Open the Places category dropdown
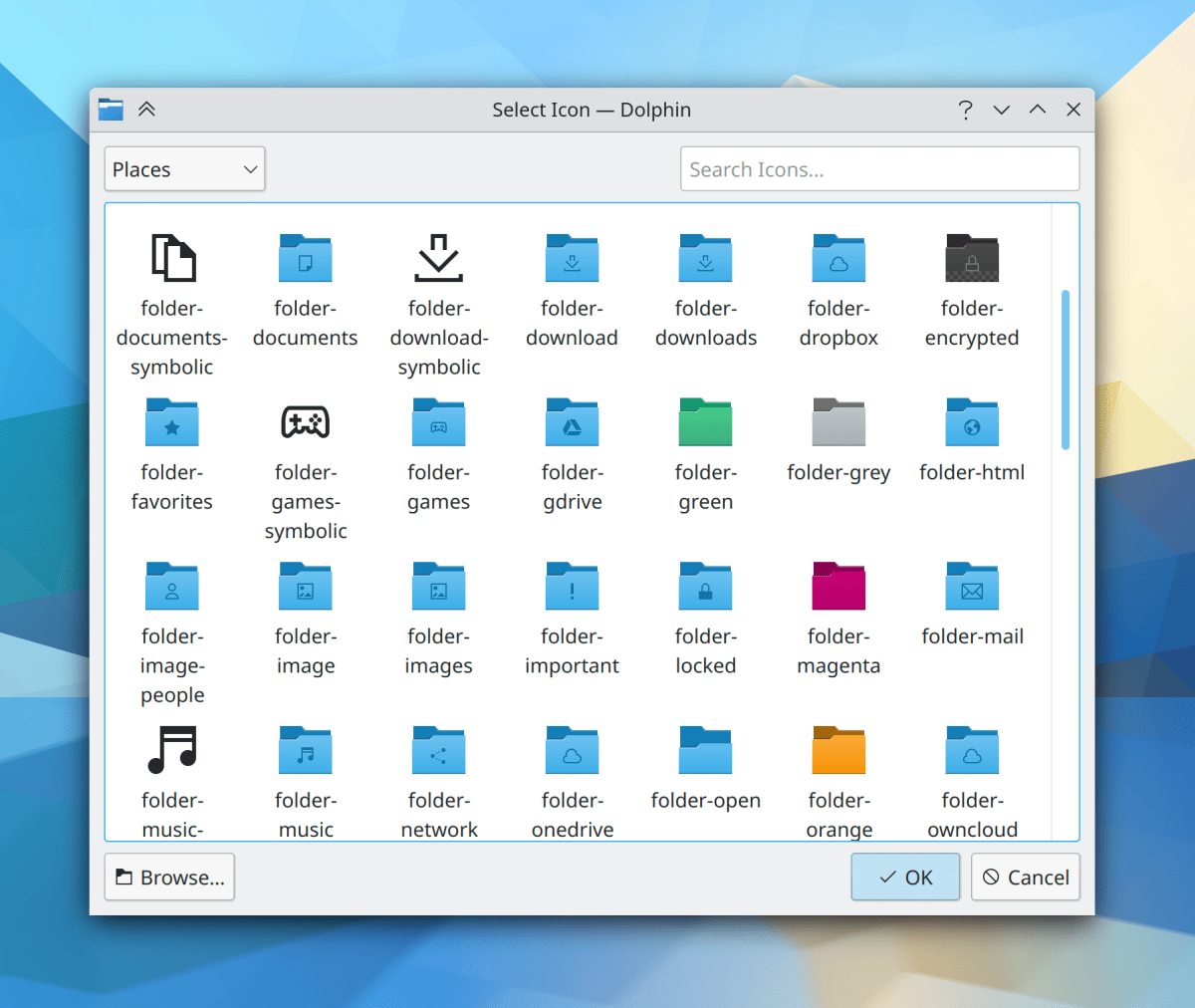This screenshot has width=1195, height=1008. pyautogui.click(x=184, y=168)
